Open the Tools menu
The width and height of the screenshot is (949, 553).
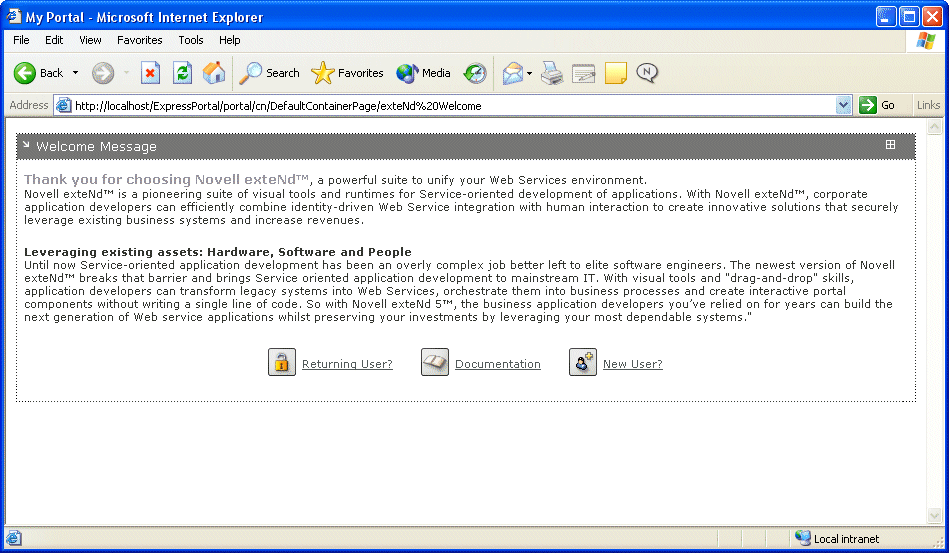pyautogui.click(x=191, y=40)
